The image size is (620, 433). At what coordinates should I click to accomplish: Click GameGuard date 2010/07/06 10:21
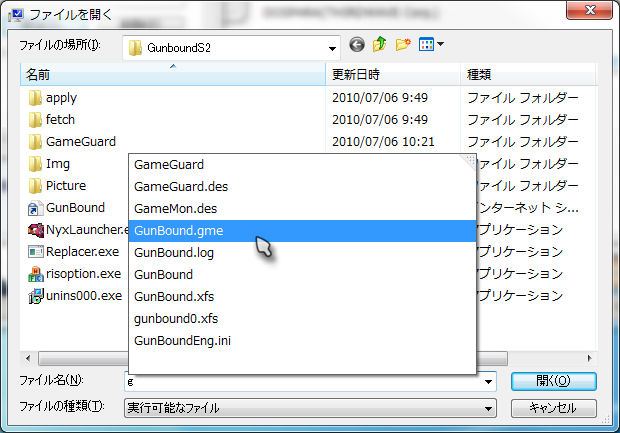coord(383,142)
